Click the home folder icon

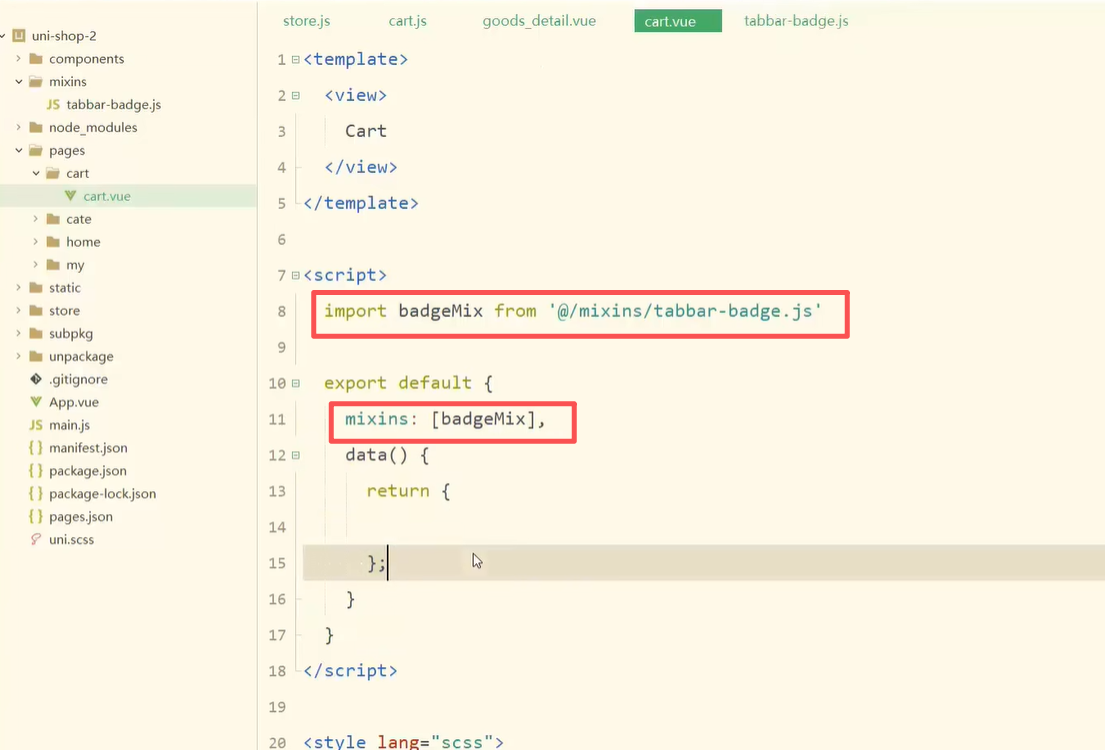[53, 242]
